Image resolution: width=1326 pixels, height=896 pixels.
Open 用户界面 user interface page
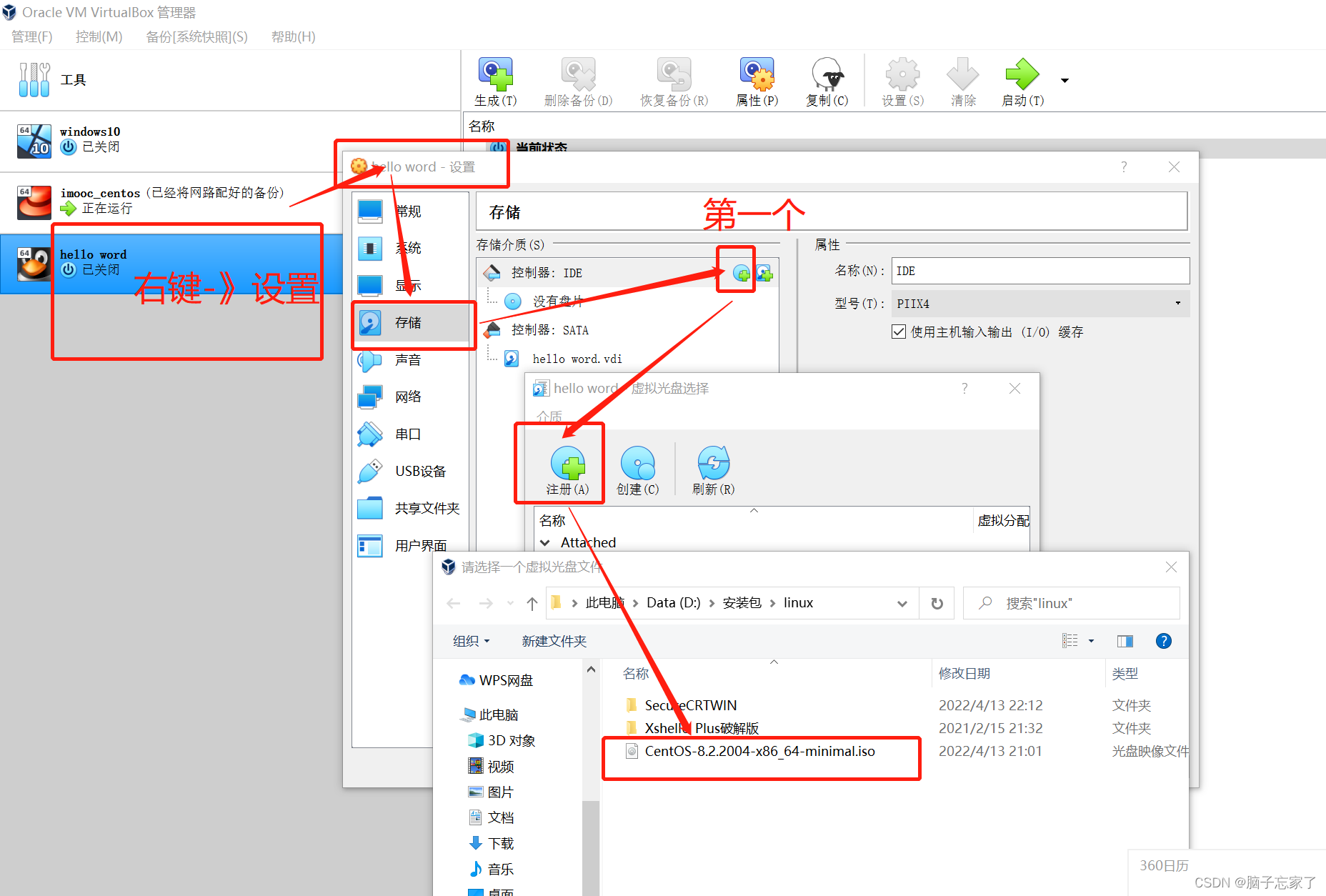[410, 546]
